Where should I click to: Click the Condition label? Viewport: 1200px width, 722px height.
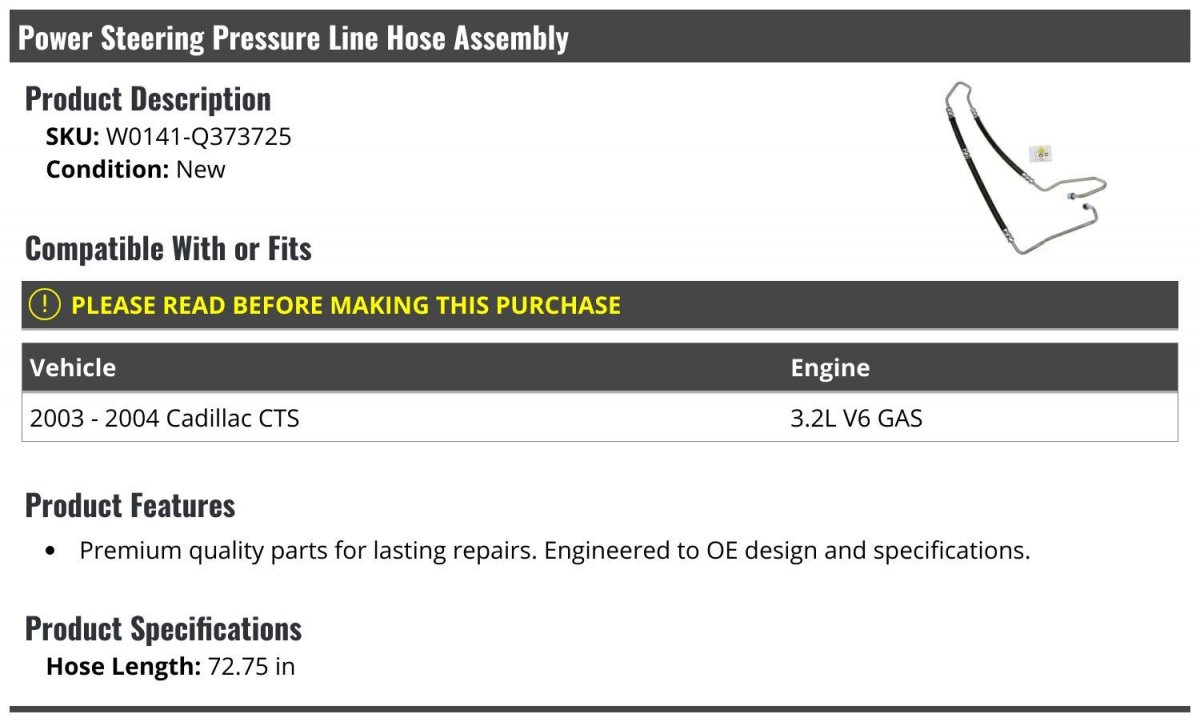[108, 169]
